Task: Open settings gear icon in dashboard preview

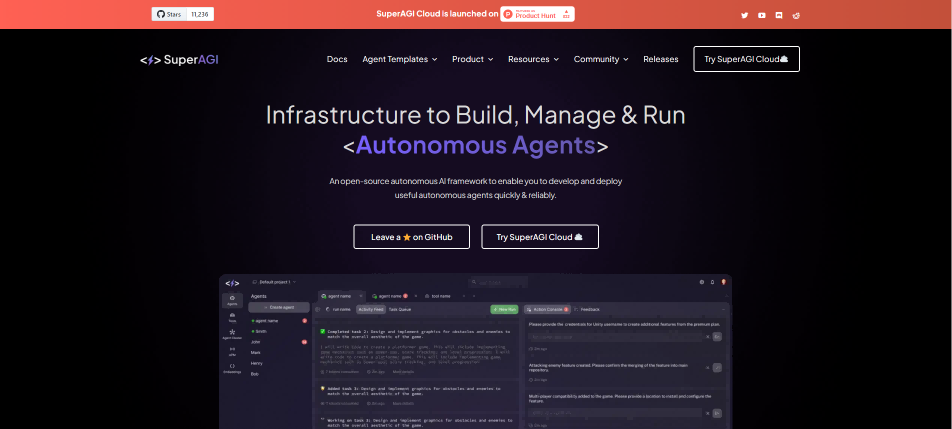Action: click(702, 282)
